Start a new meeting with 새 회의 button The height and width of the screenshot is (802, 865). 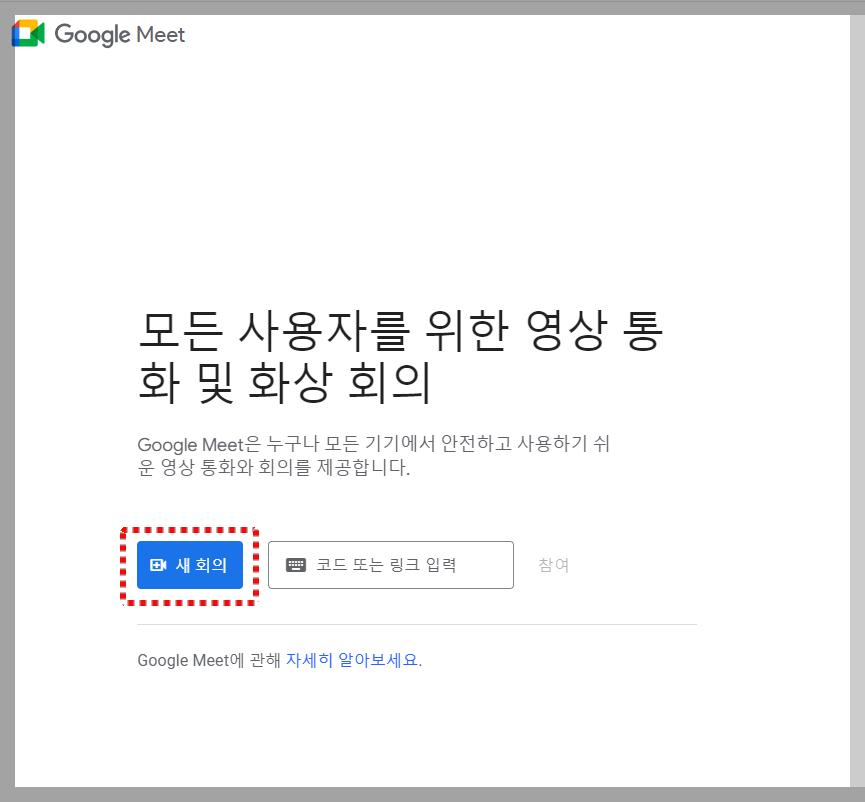point(190,565)
